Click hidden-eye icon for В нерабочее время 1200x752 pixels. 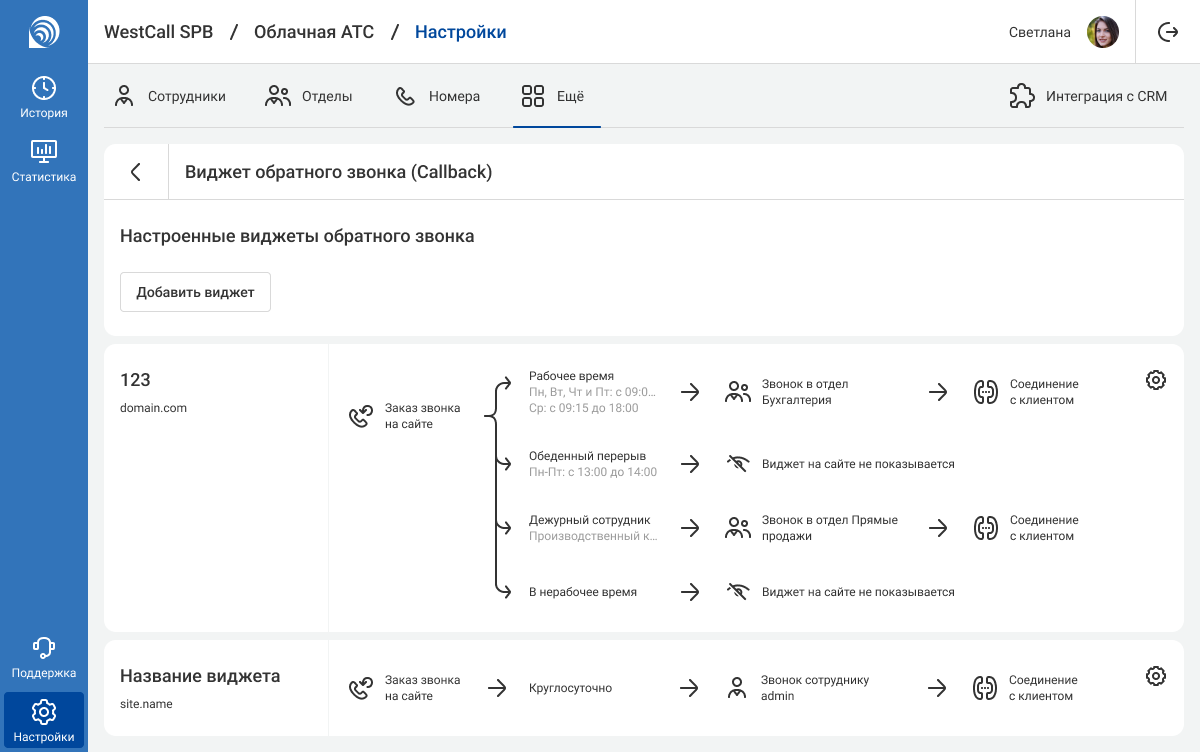[x=738, y=592]
